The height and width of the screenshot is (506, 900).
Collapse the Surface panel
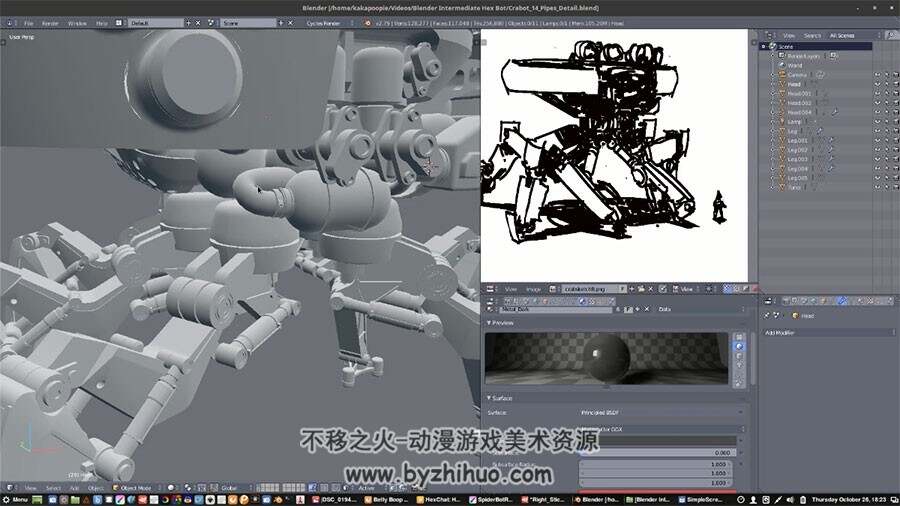500,398
